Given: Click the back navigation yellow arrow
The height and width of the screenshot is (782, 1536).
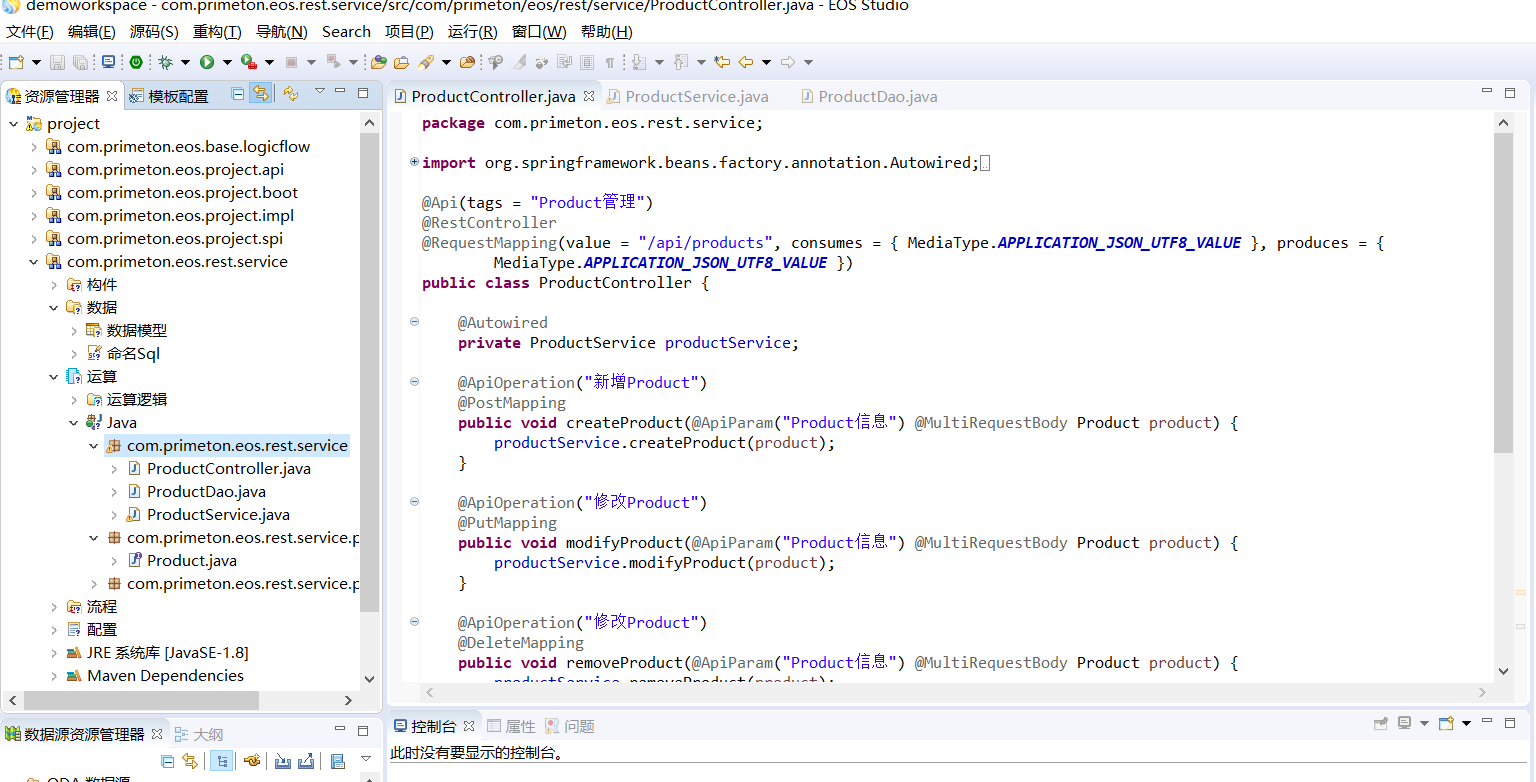Looking at the screenshot, I should [x=745, y=62].
